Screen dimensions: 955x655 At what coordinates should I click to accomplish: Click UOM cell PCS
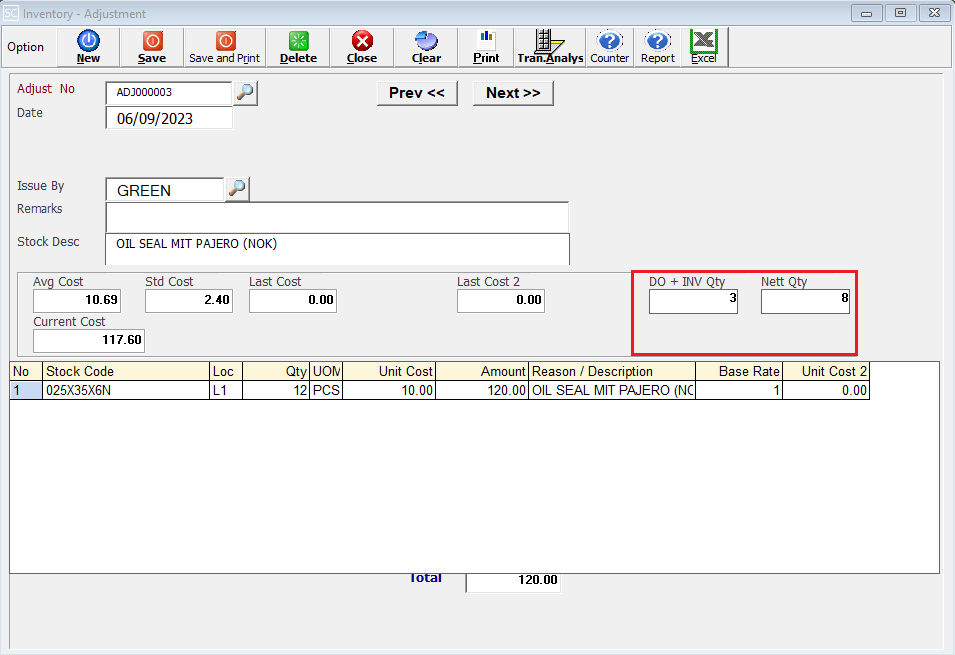(326, 391)
